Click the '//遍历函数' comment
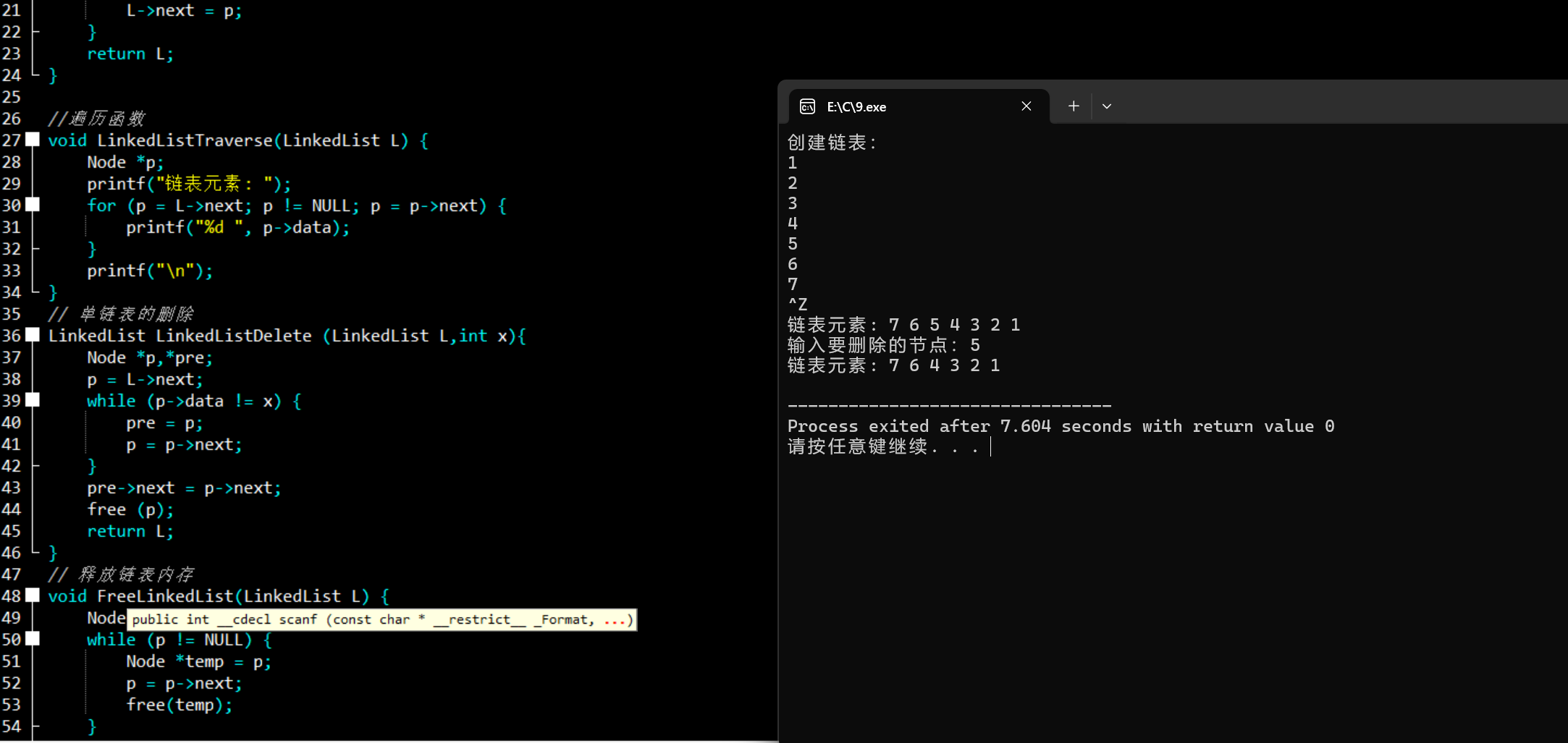Viewport: 1568px width, 743px height. tap(96, 119)
